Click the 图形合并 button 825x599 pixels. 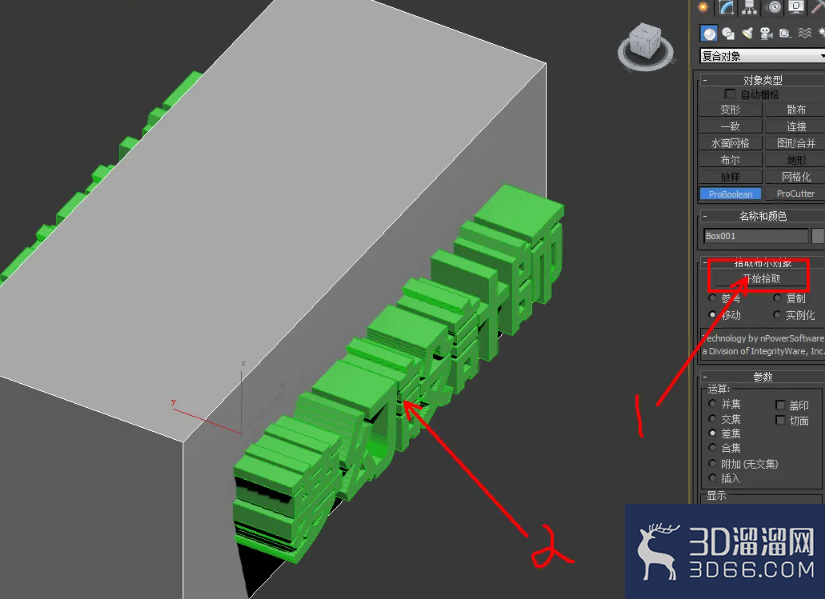795,143
